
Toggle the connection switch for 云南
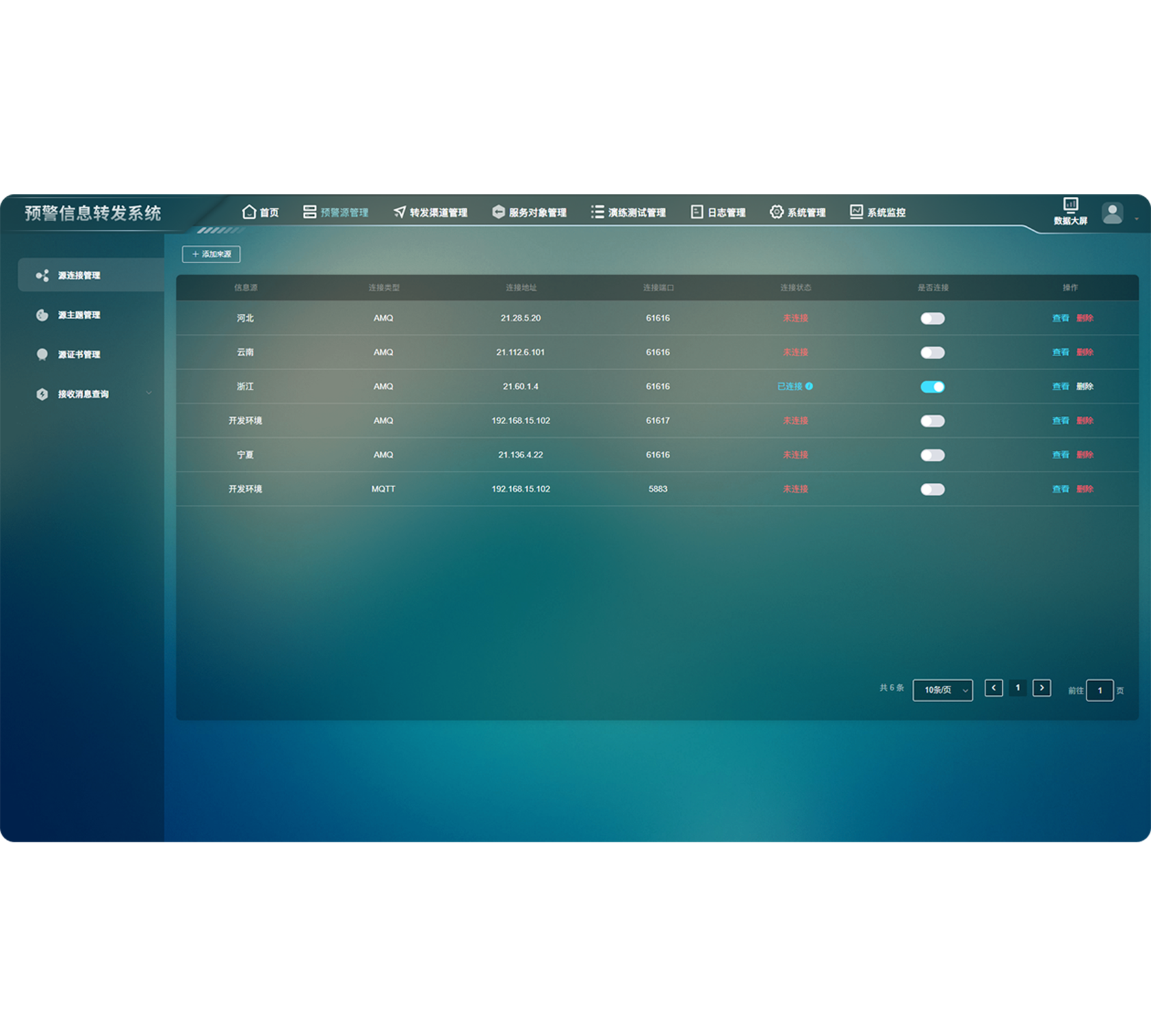click(x=933, y=352)
